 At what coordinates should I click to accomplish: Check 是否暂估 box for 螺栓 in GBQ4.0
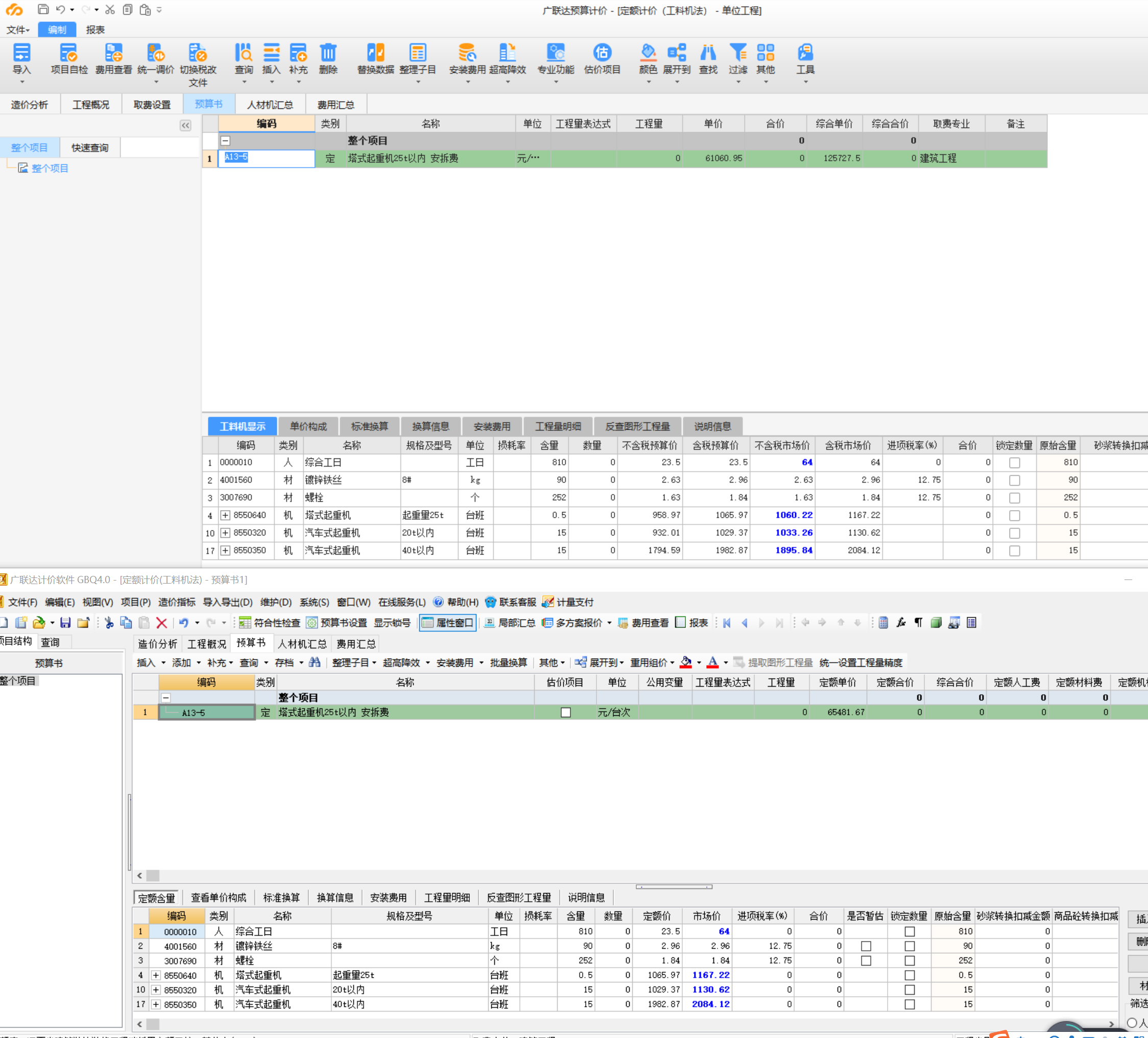866,961
